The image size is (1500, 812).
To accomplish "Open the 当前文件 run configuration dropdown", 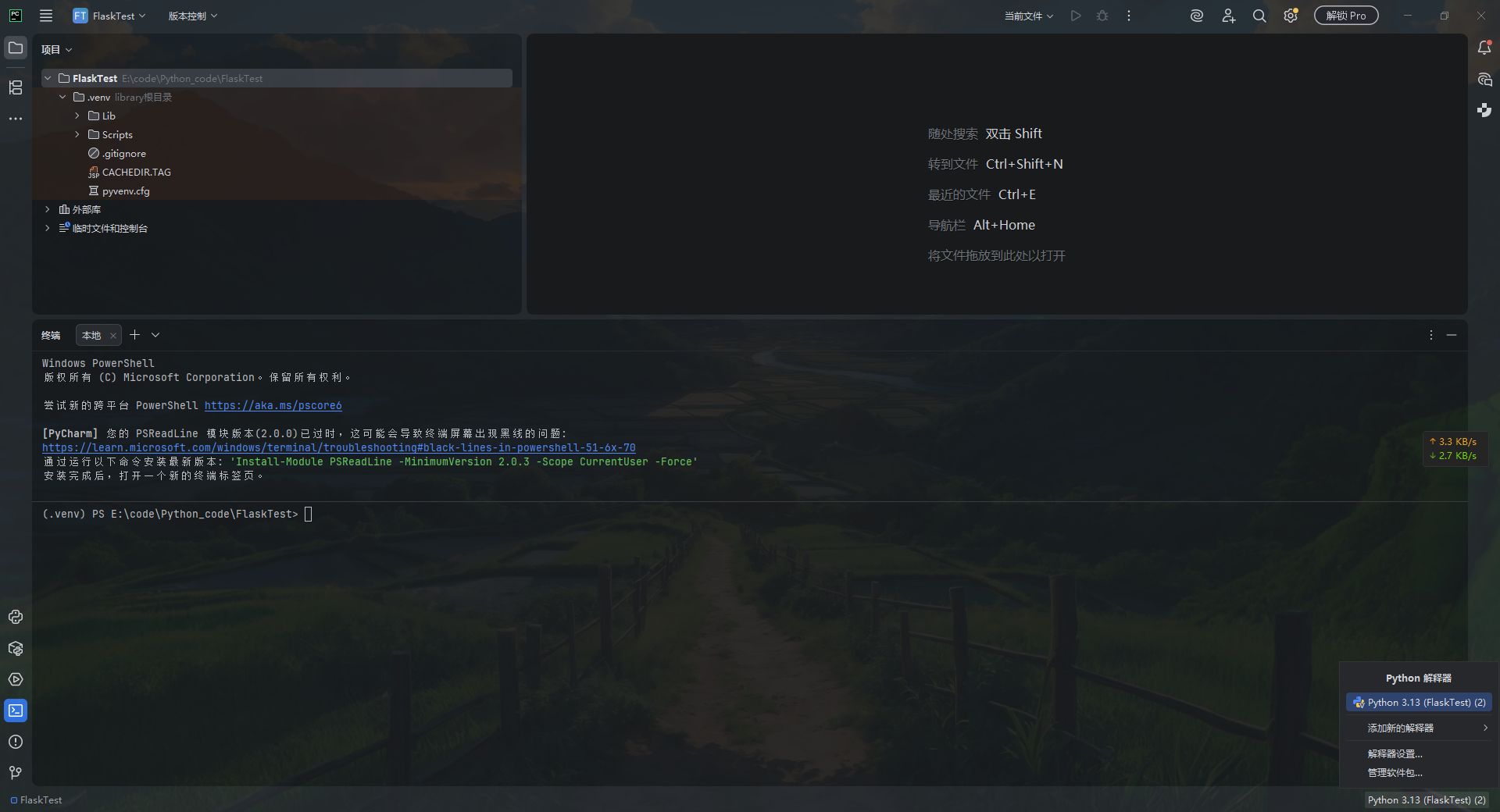I will (1029, 16).
